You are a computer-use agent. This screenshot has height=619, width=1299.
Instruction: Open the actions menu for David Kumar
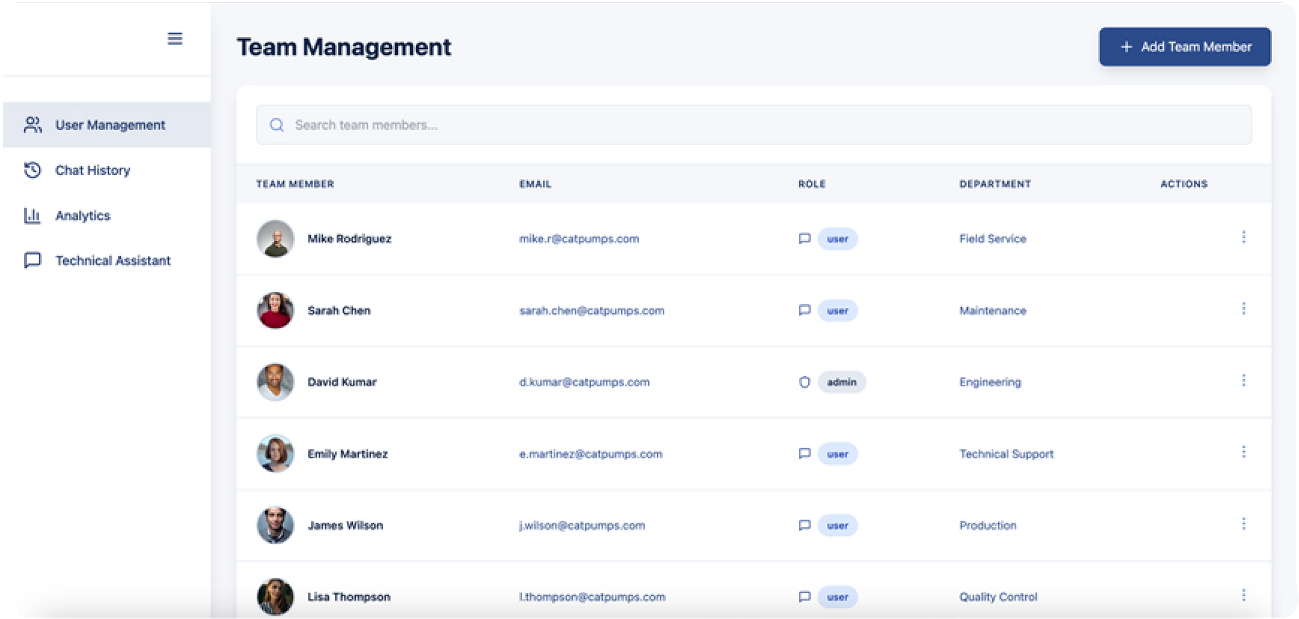pos(1243,380)
